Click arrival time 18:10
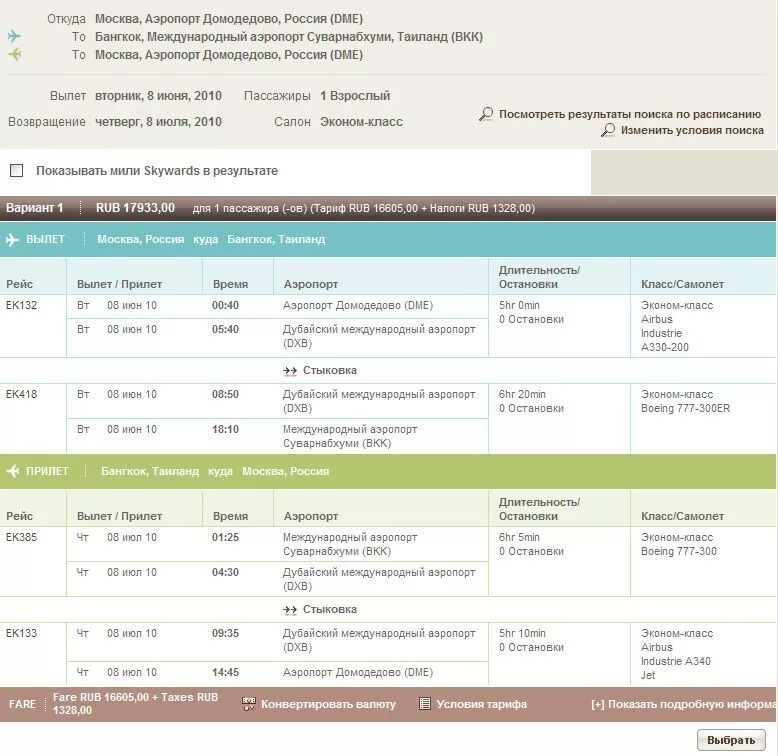 tap(225, 429)
